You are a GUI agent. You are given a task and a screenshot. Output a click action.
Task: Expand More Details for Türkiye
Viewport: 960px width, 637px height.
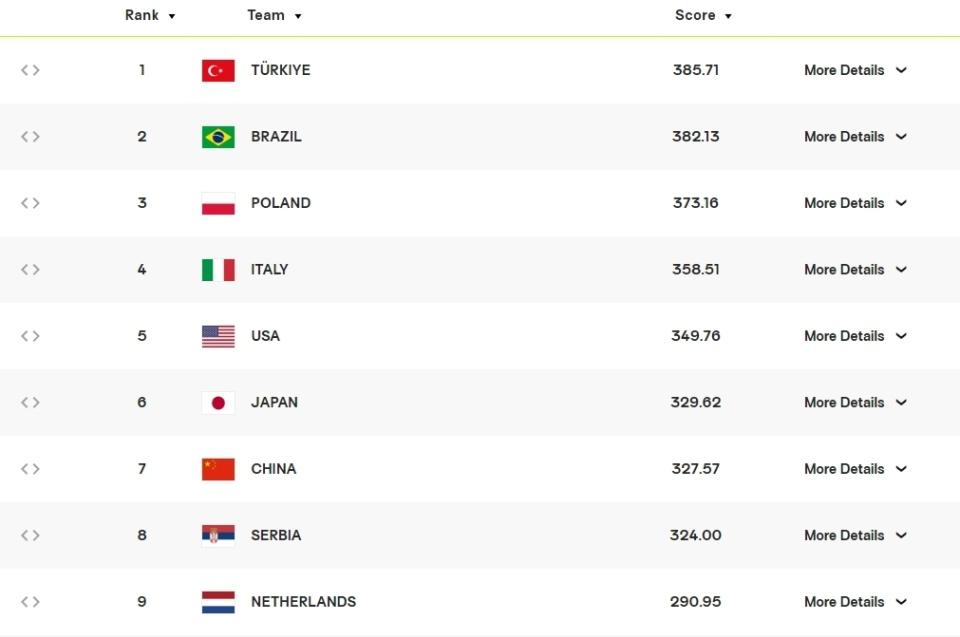pyautogui.click(x=855, y=70)
